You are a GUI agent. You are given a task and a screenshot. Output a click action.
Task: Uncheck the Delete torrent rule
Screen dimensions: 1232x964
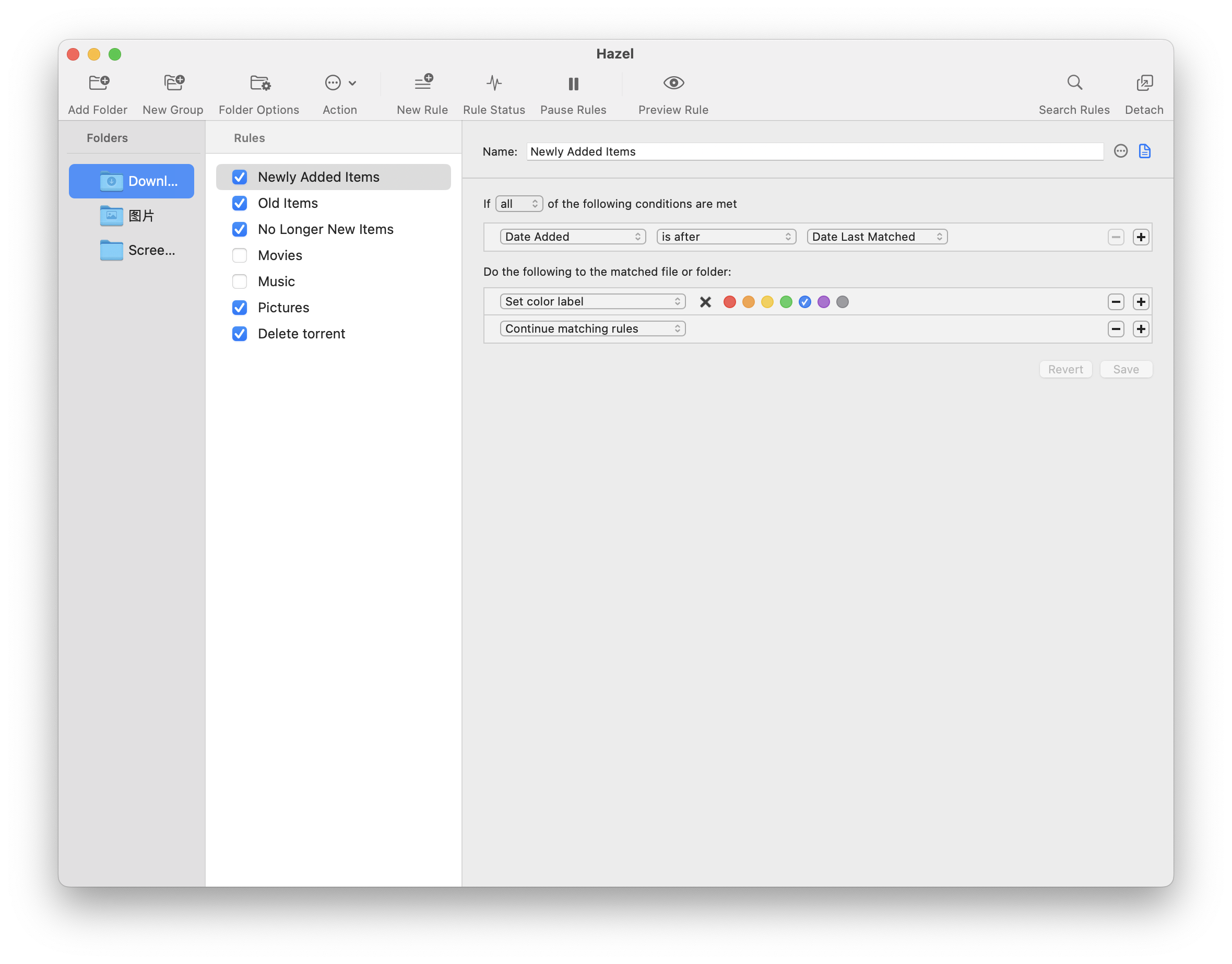coord(240,334)
